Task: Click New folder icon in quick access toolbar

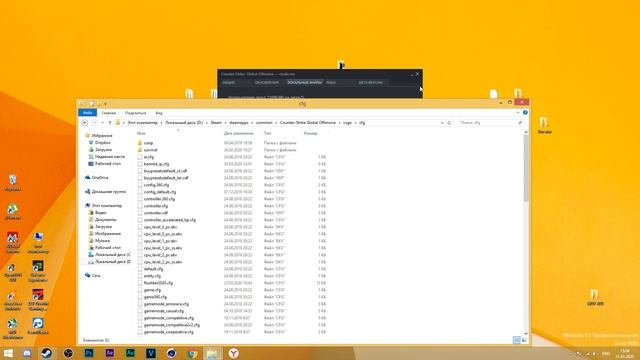Action: [x=99, y=104]
